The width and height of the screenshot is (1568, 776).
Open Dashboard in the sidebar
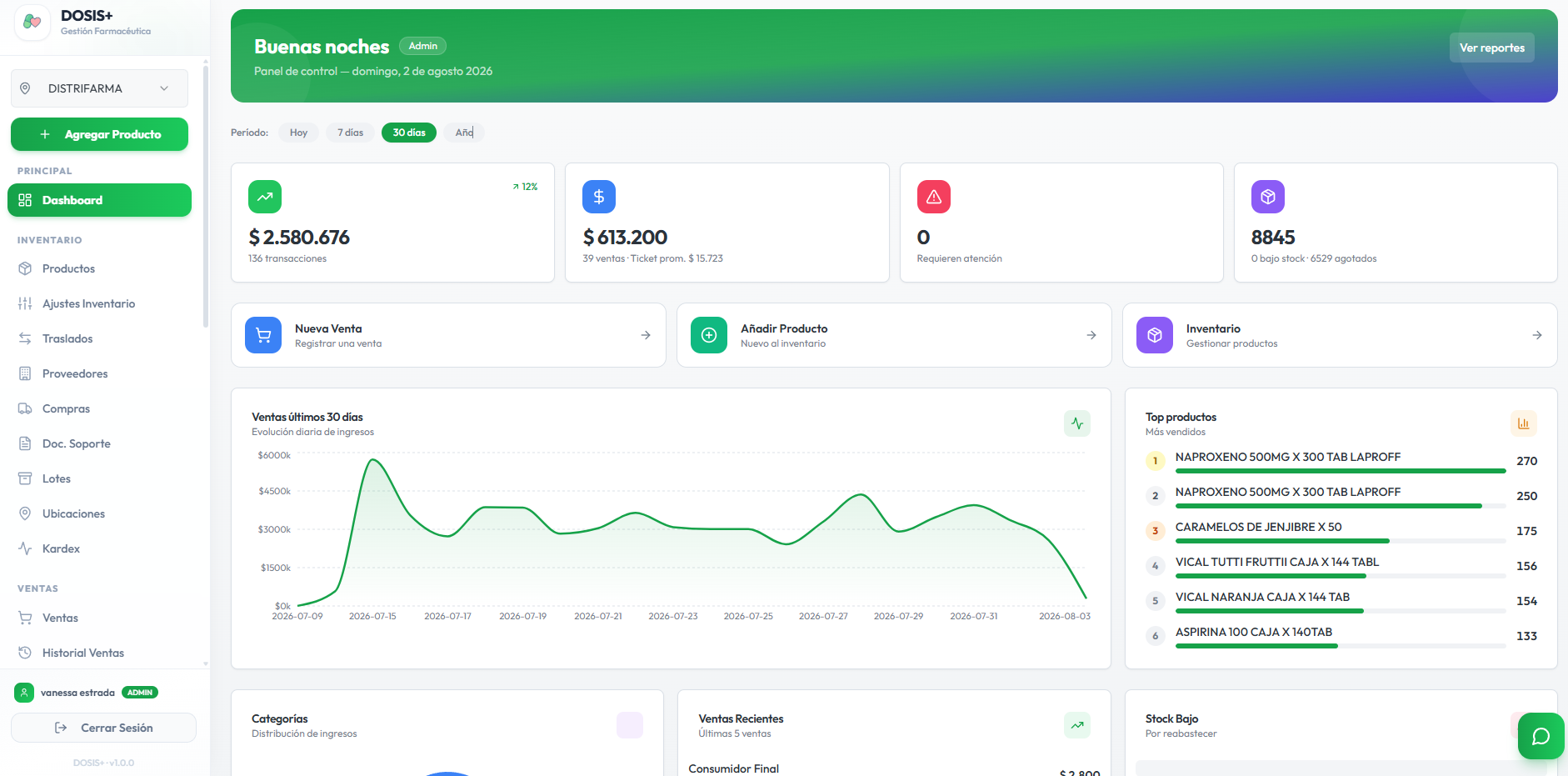click(x=99, y=200)
